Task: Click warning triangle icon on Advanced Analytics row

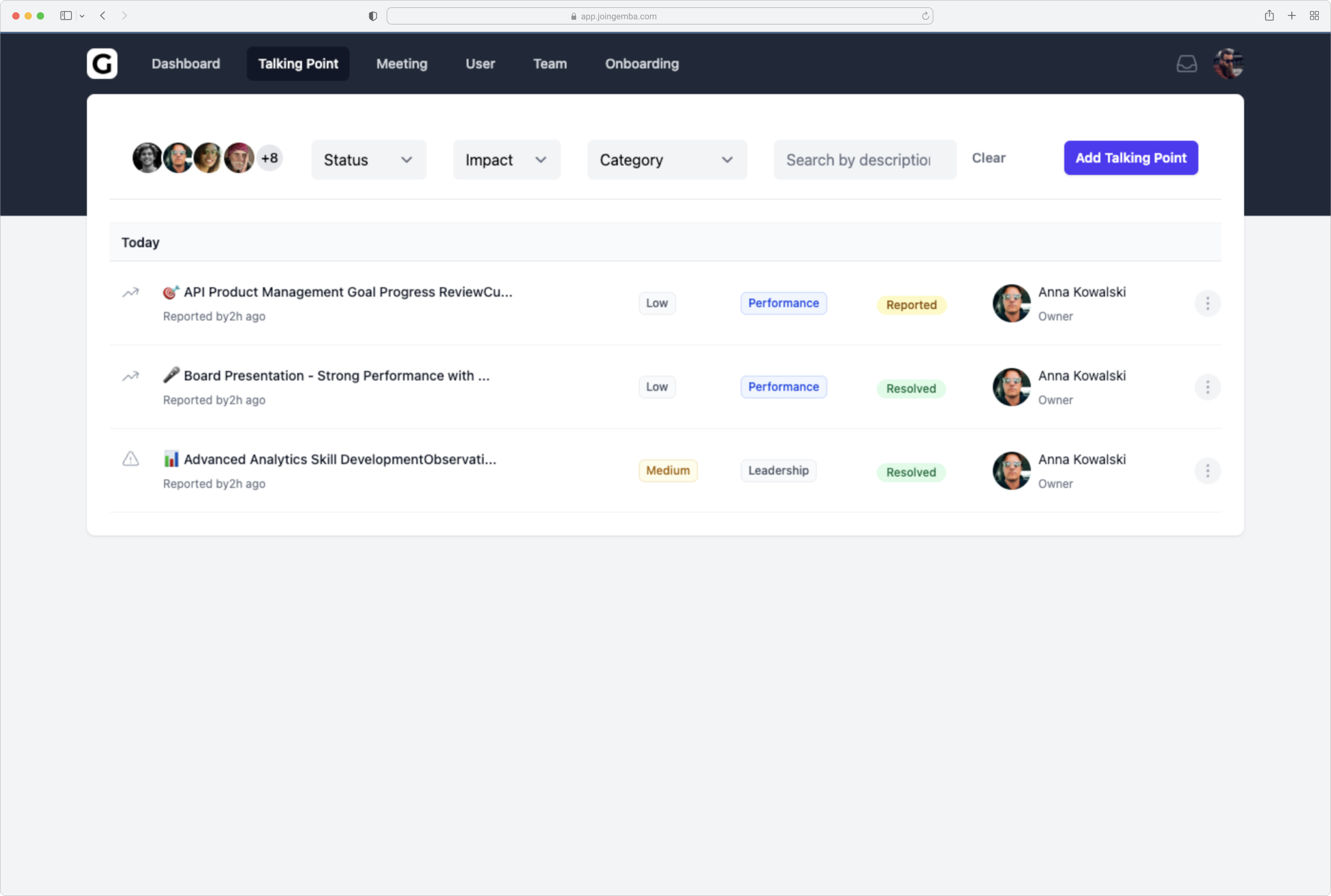Action: [x=130, y=459]
